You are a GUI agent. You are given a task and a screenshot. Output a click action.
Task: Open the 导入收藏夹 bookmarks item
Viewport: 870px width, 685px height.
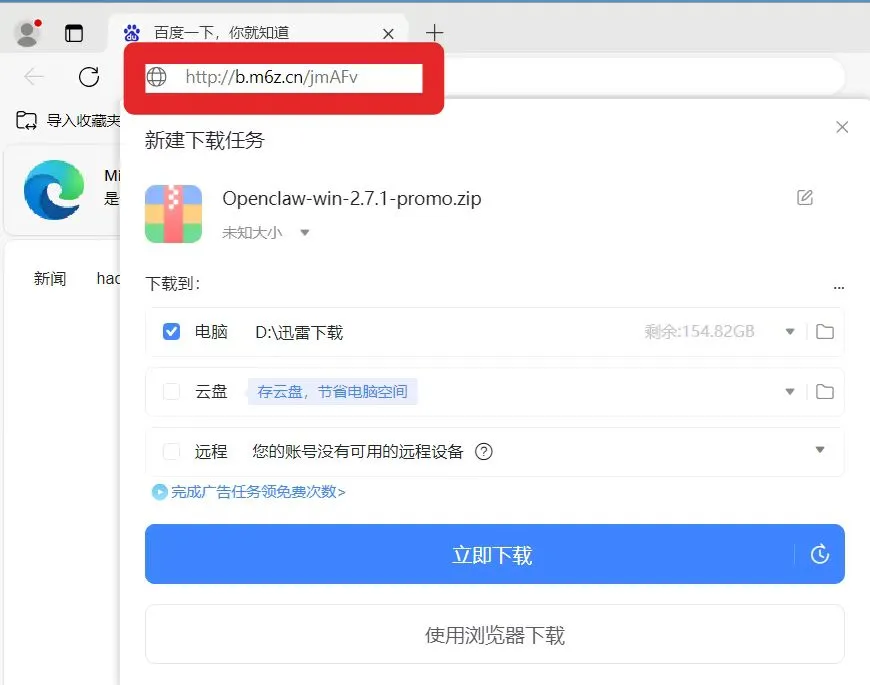[68, 120]
